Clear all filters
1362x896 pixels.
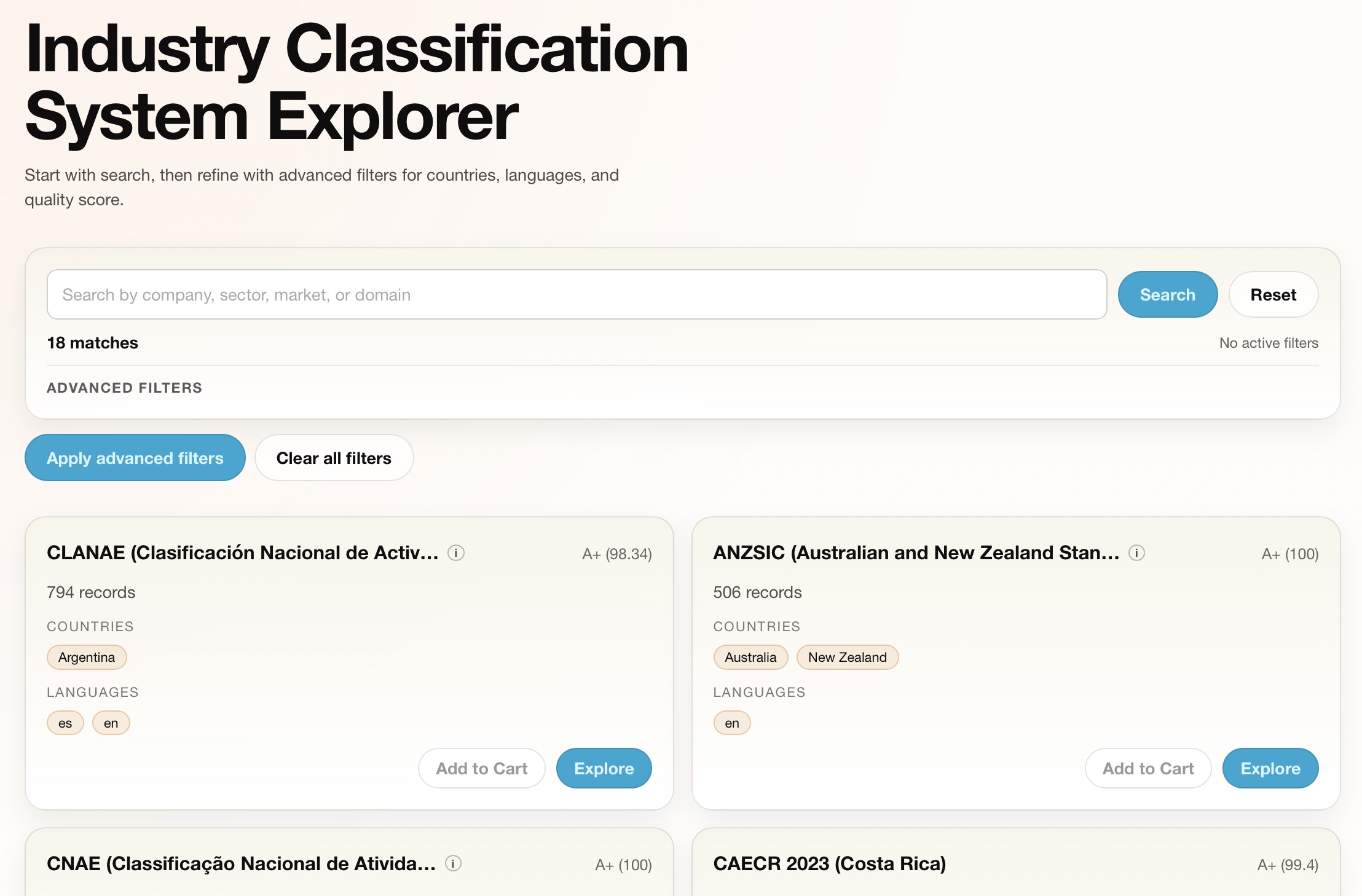pos(334,458)
